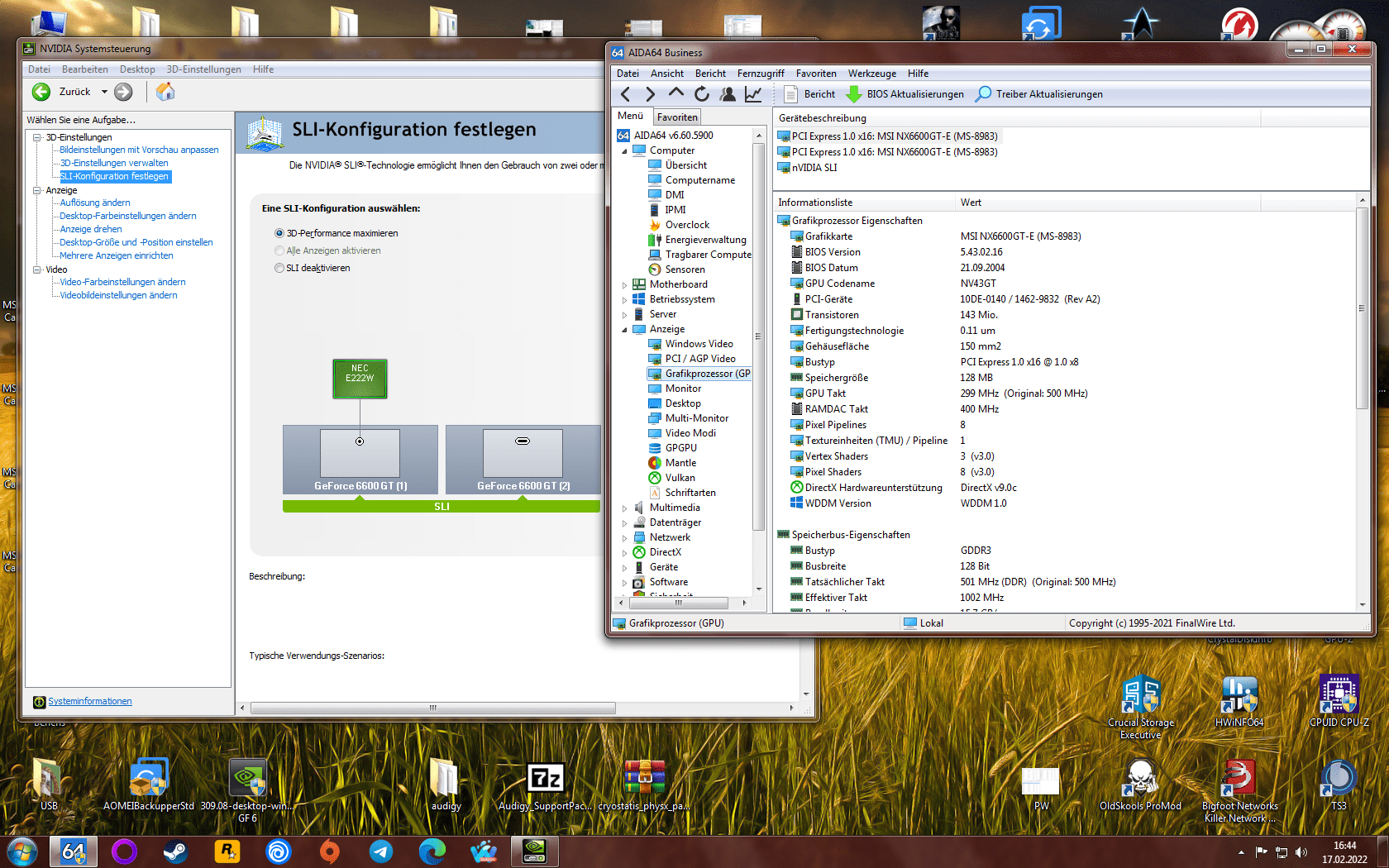Open the HWiNFO64 desktop shortcut

pos(1239,701)
